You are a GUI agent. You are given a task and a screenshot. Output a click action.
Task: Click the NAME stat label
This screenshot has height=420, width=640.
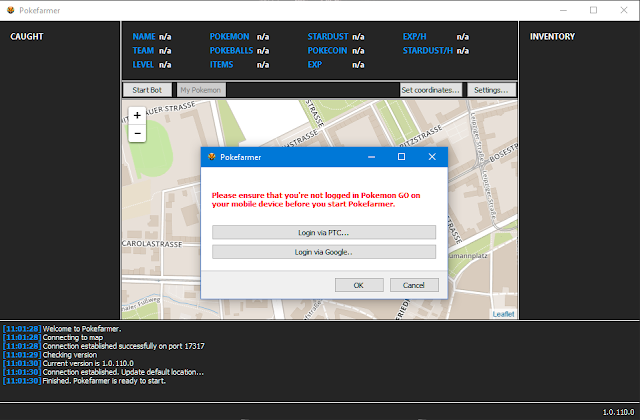click(x=144, y=37)
